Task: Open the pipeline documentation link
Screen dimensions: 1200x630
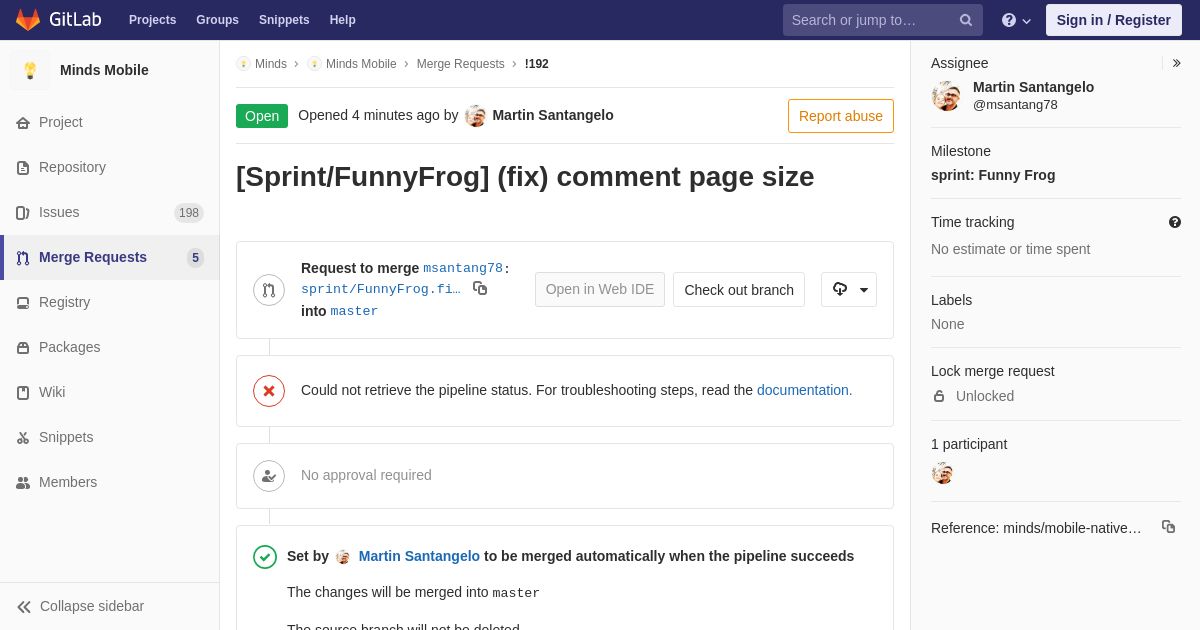Action: [804, 390]
